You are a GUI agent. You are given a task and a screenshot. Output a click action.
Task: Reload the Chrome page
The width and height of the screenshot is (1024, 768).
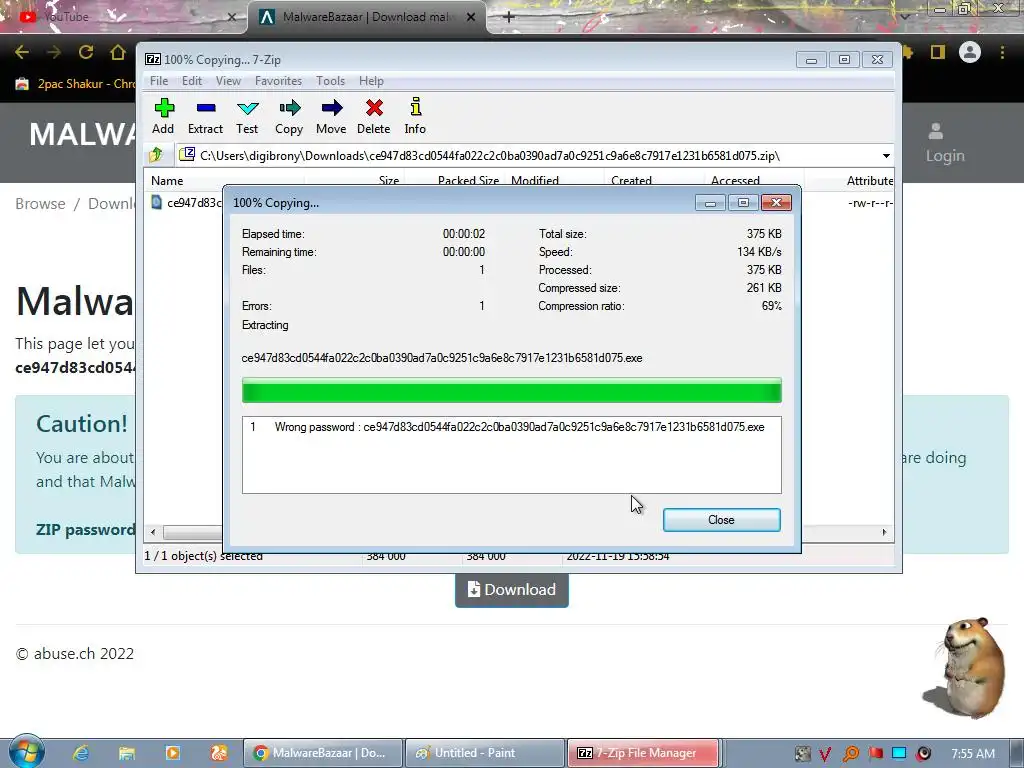click(x=86, y=53)
